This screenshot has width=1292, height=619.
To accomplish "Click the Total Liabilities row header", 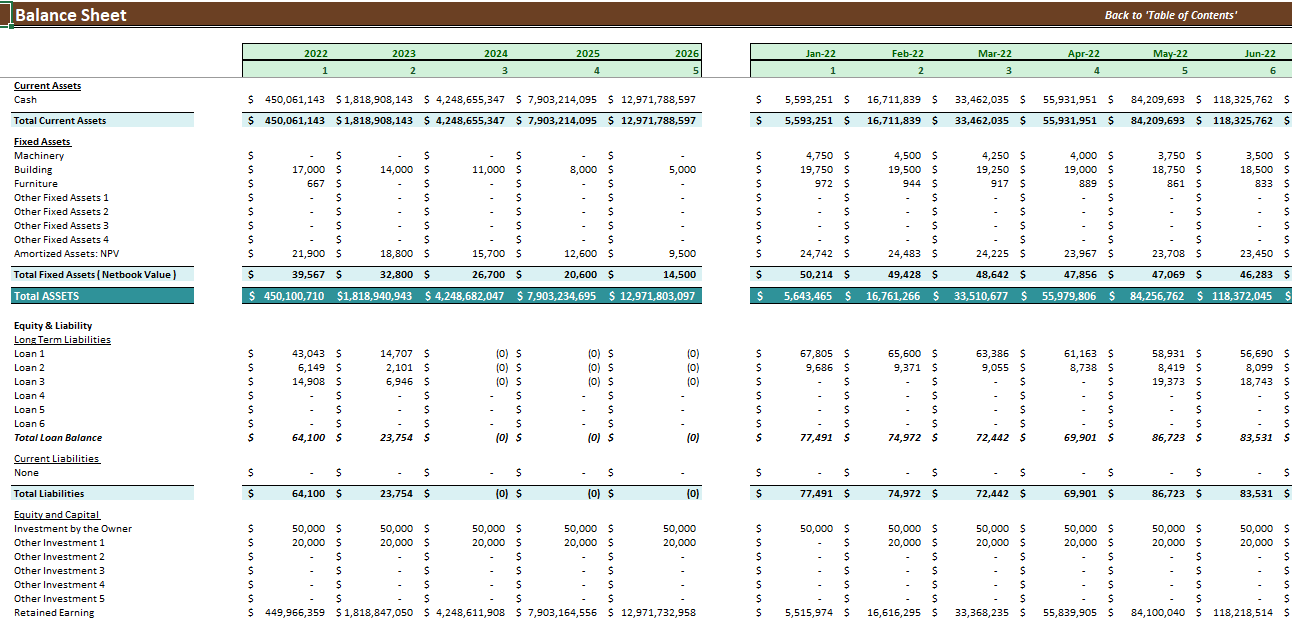I will pos(50,493).
